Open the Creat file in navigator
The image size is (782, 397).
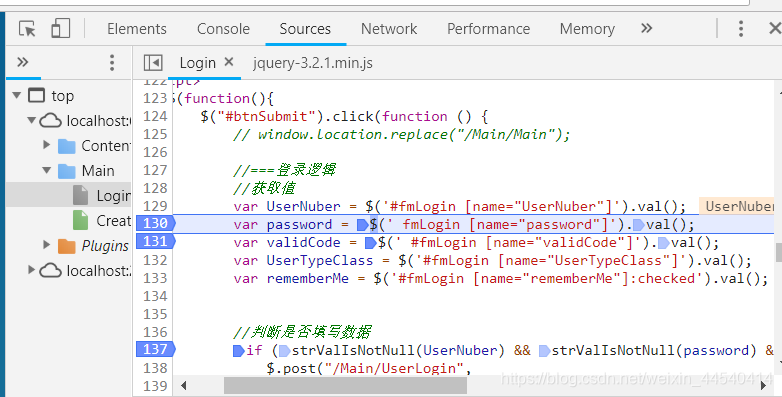(x=113, y=220)
